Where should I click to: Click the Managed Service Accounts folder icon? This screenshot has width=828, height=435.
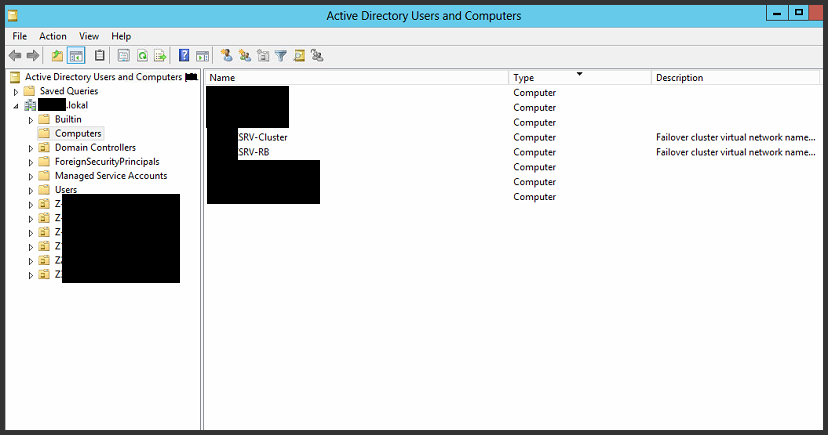[44, 176]
